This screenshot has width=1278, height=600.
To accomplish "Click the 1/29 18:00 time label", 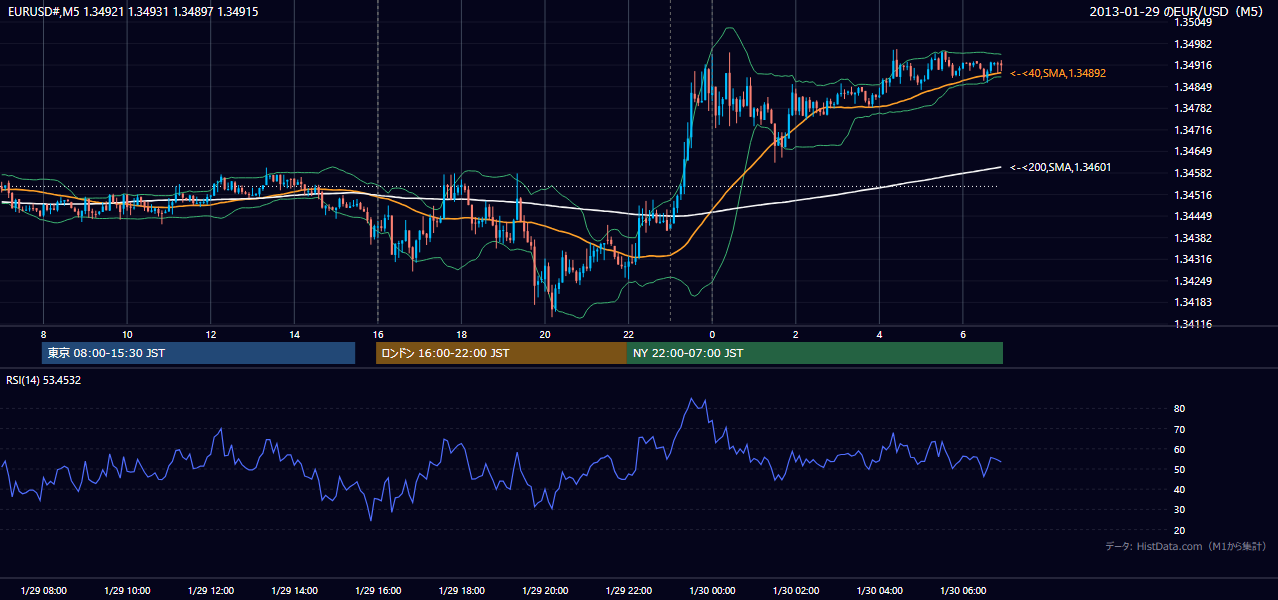I will tap(461, 591).
